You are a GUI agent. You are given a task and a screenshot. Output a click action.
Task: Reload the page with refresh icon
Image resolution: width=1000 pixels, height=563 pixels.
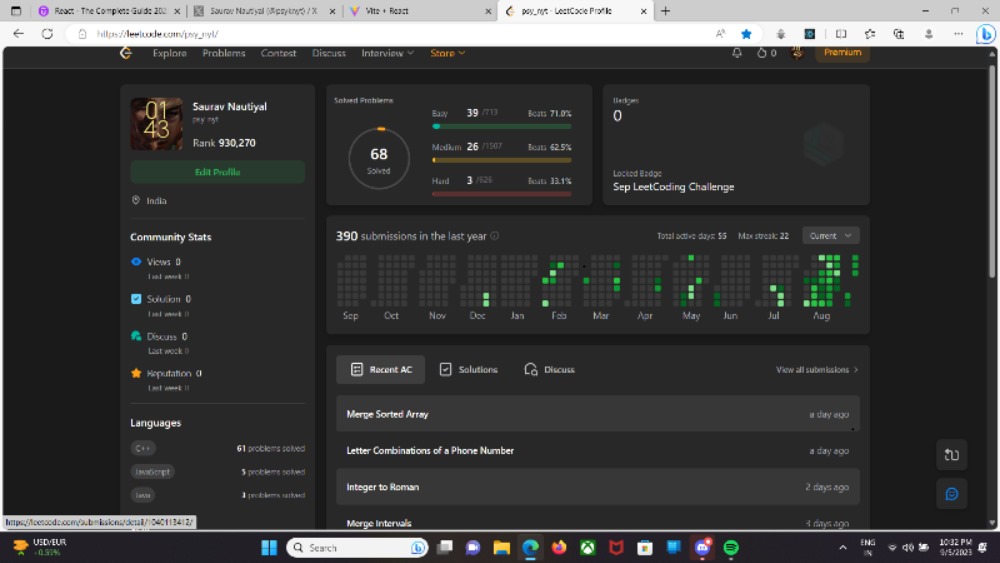coord(47,34)
